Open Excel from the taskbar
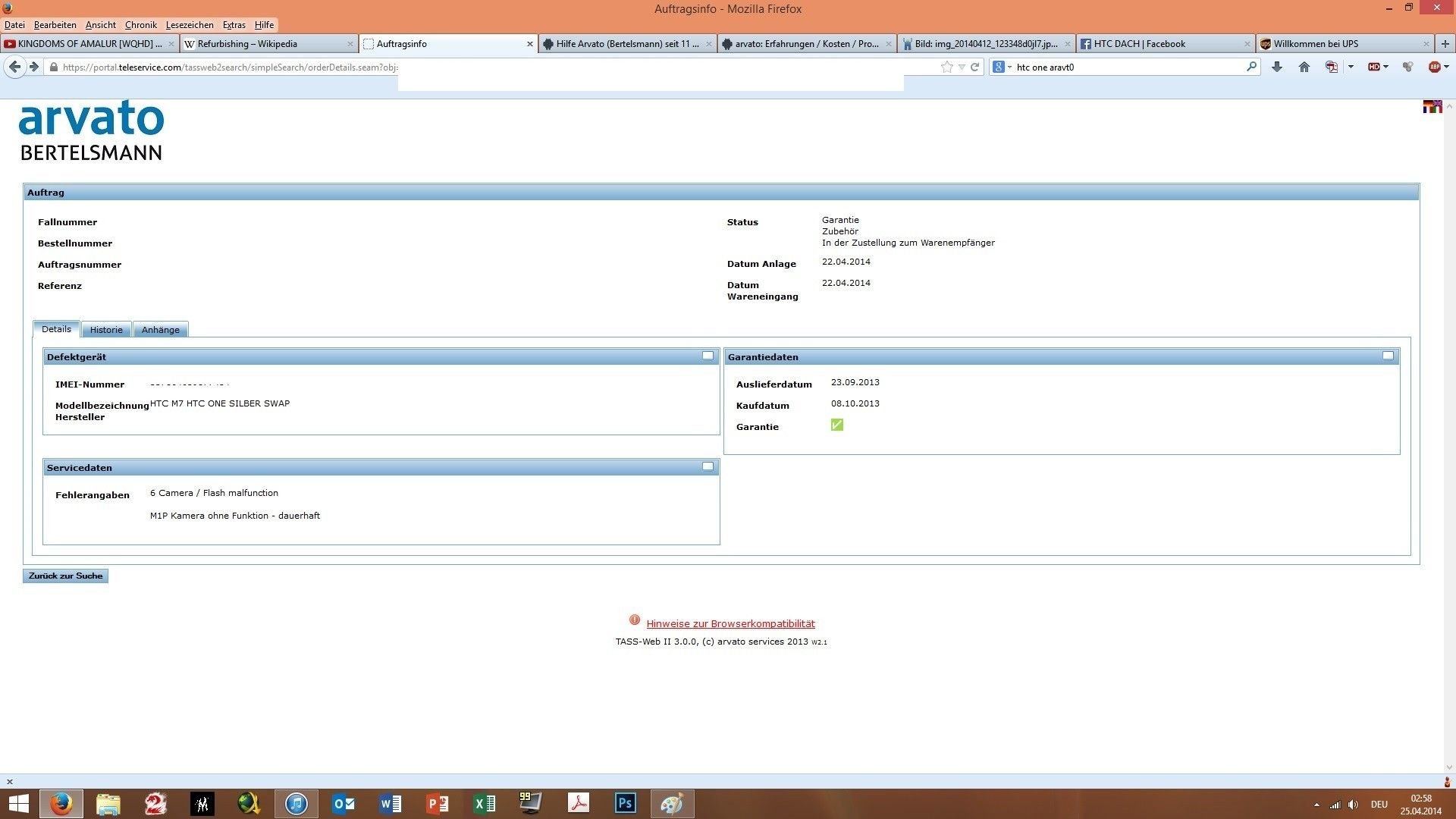1456x819 pixels. (x=485, y=803)
